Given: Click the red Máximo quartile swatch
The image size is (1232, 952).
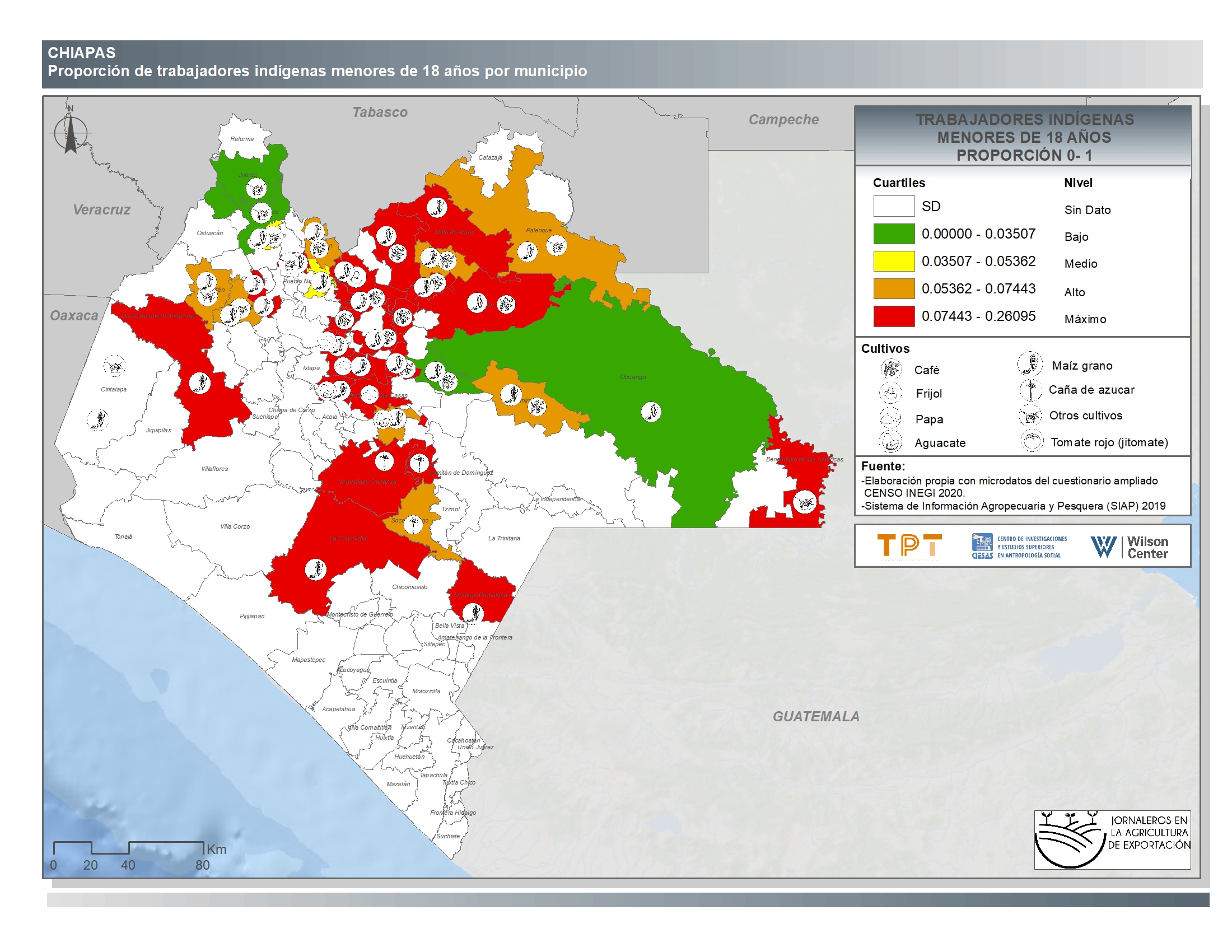Looking at the screenshot, I should [x=894, y=316].
